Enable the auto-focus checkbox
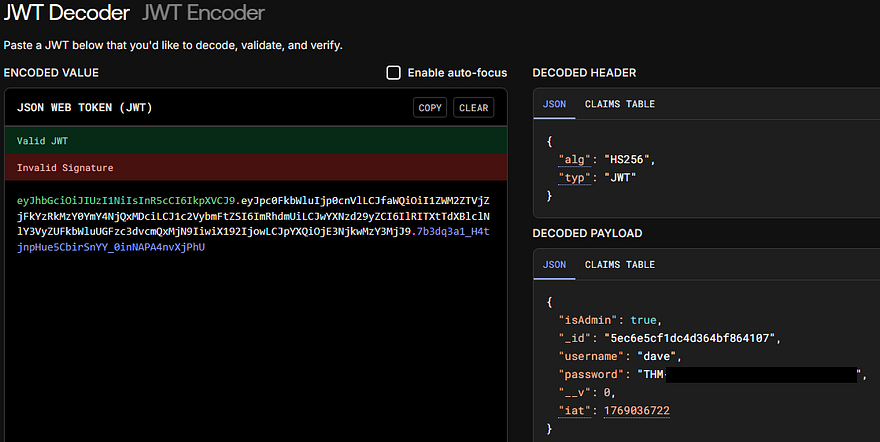880x442 pixels. click(394, 73)
